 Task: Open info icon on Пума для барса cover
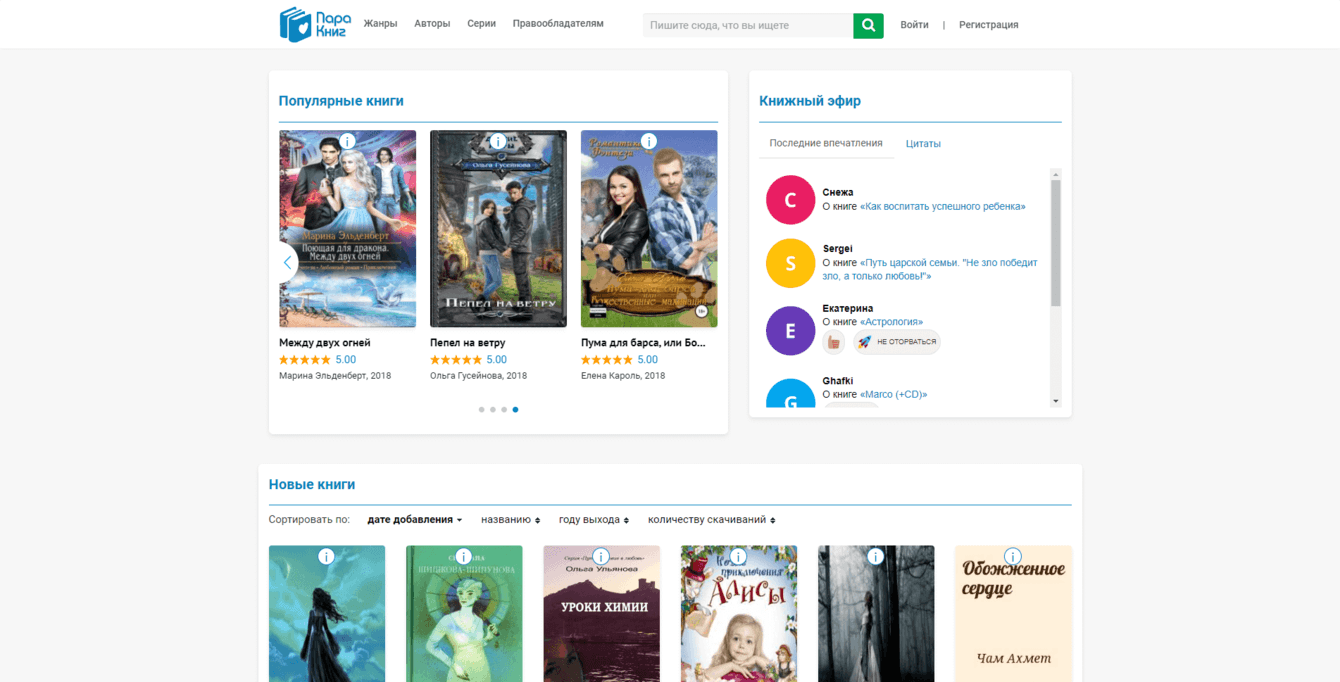pyautogui.click(x=649, y=141)
